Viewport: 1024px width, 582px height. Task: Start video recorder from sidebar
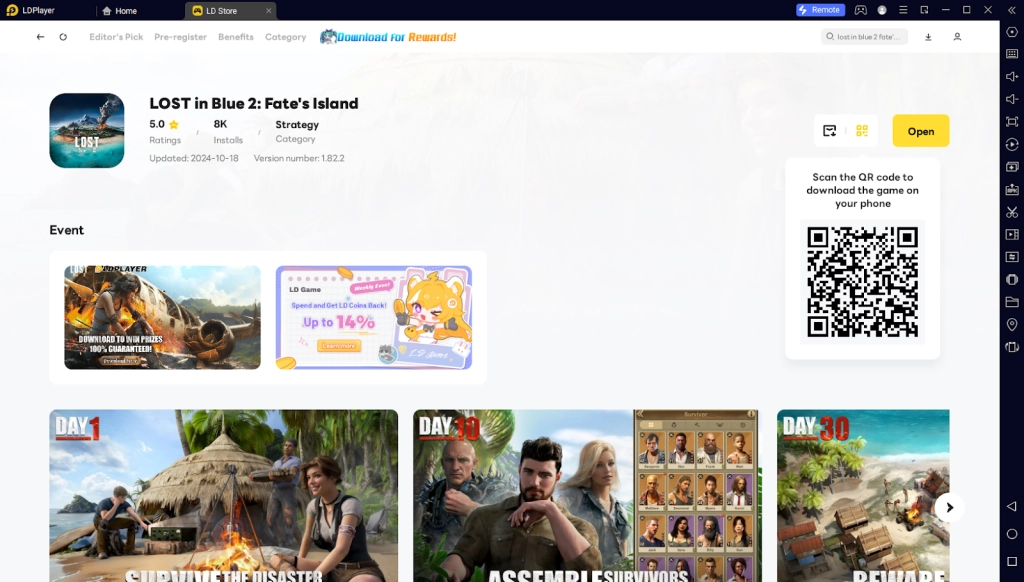pyautogui.click(x=1012, y=234)
